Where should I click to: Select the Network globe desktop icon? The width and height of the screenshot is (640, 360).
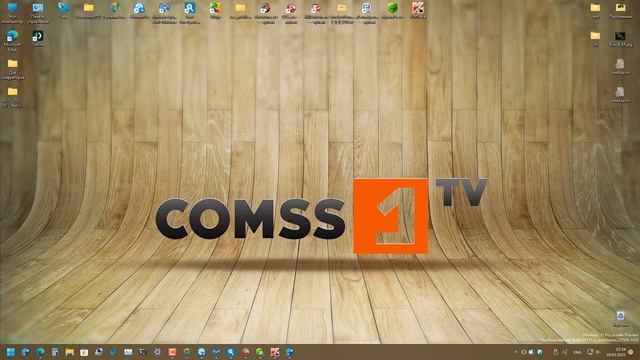point(63,8)
